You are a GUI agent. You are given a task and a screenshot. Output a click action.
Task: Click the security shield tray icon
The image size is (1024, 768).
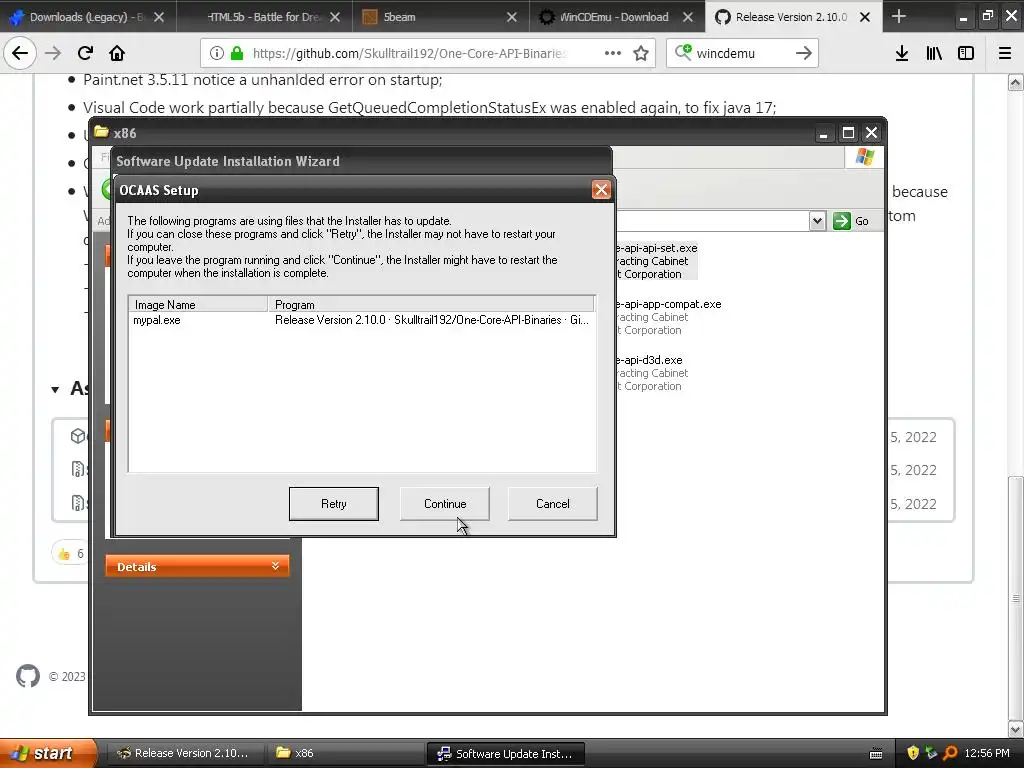tap(913, 753)
